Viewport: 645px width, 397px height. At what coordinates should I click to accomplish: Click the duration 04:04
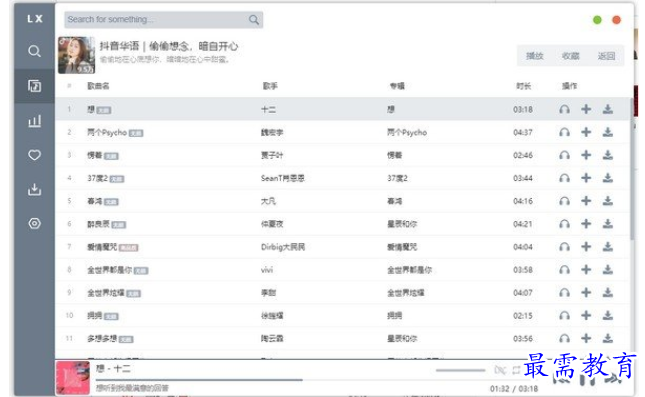tap(523, 247)
